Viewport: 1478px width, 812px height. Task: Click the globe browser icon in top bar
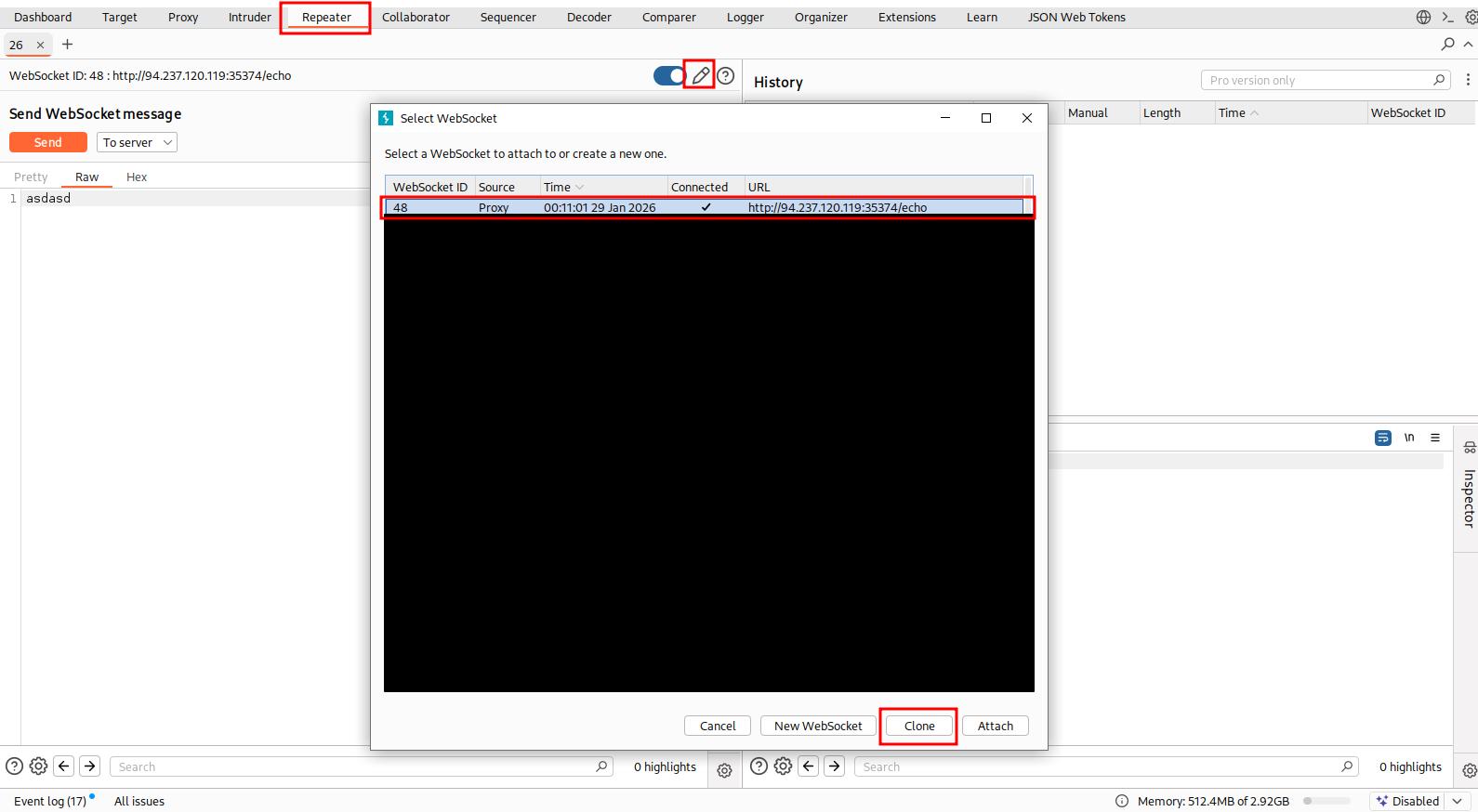1423,17
